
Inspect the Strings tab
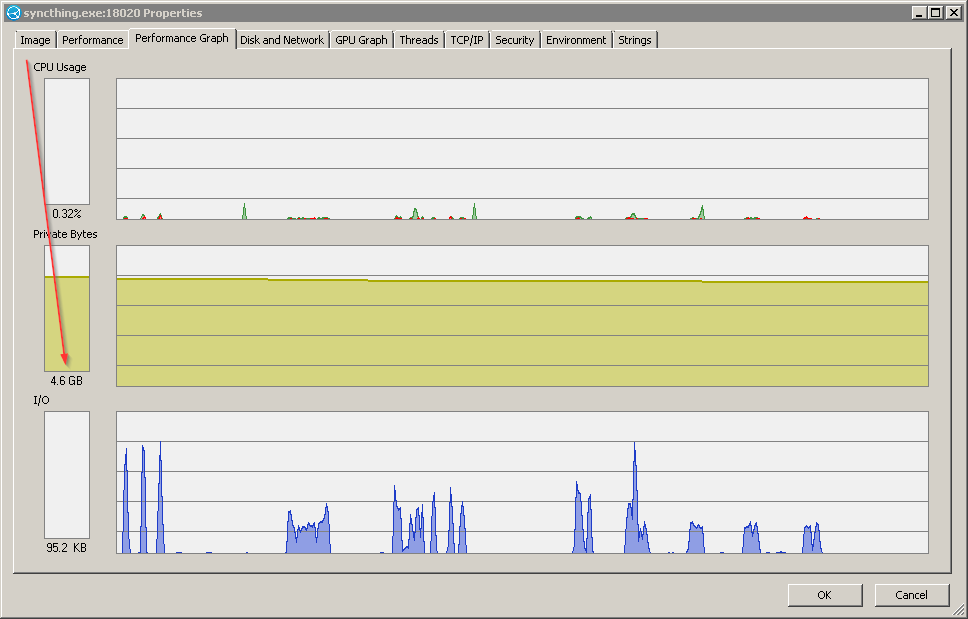[635, 39]
